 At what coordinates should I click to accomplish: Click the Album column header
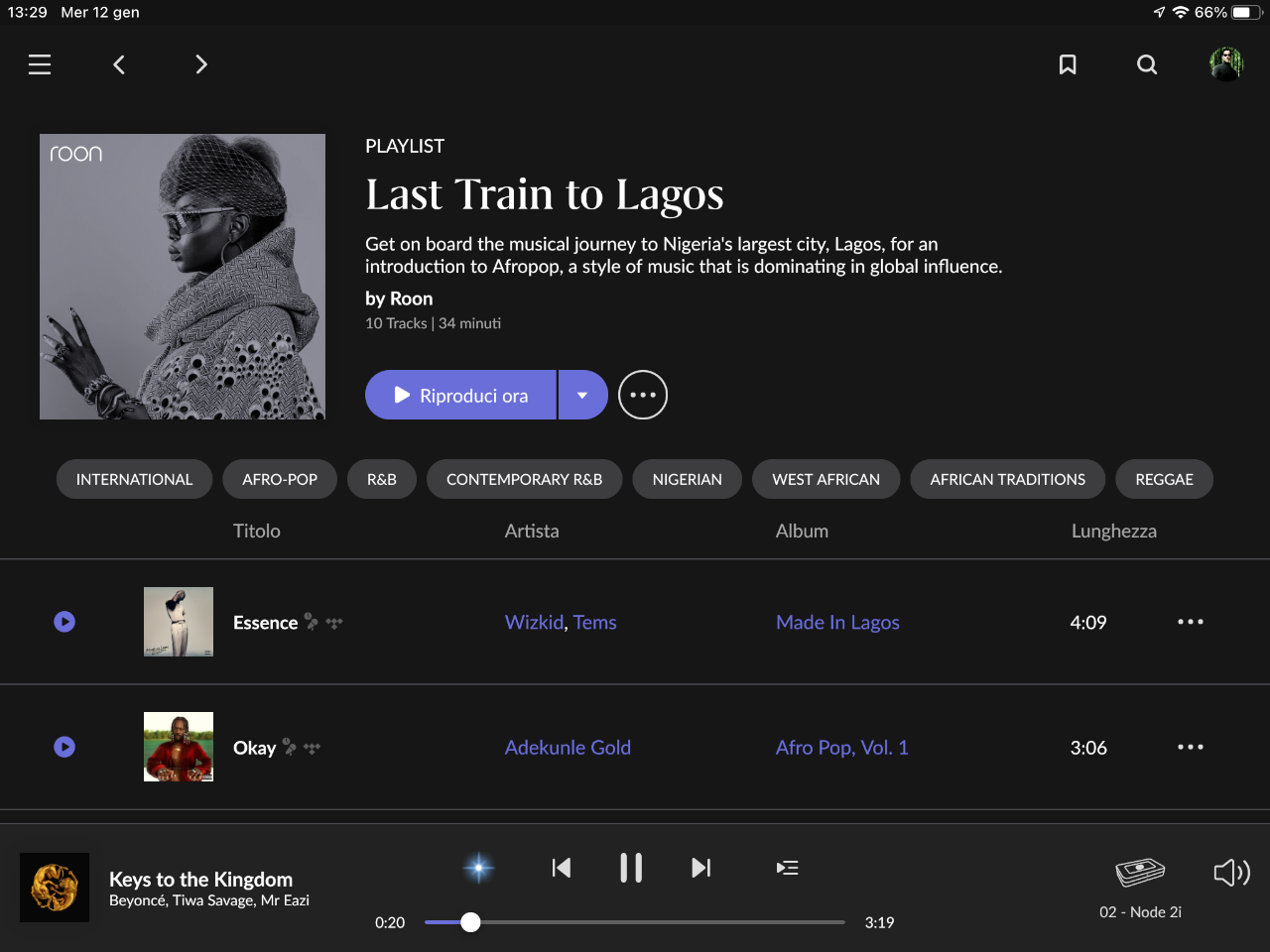(x=802, y=531)
